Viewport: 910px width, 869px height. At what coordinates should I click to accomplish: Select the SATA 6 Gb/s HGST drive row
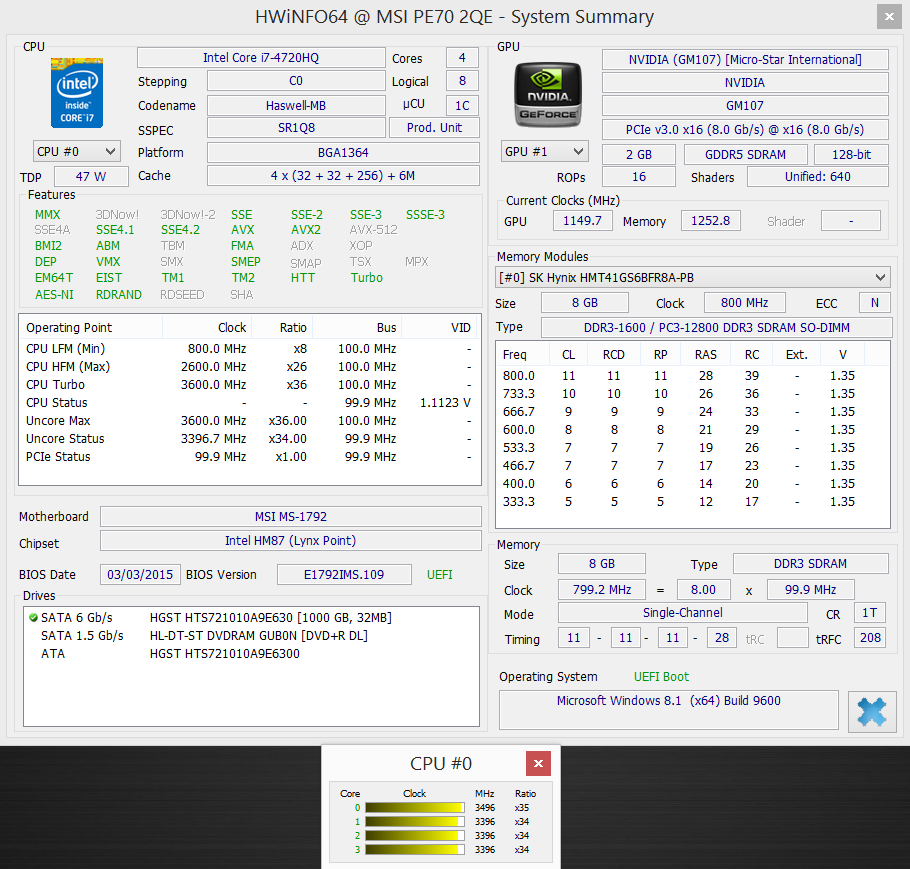(x=251, y=618)
